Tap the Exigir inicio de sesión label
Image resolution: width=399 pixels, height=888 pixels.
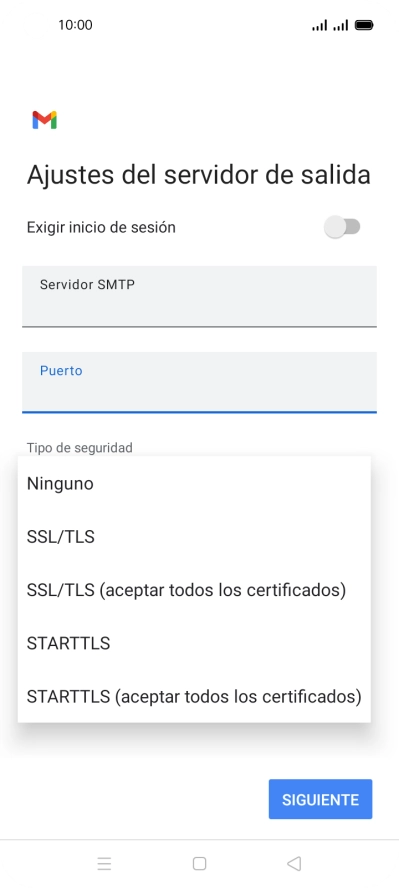(x=101, y=228)
